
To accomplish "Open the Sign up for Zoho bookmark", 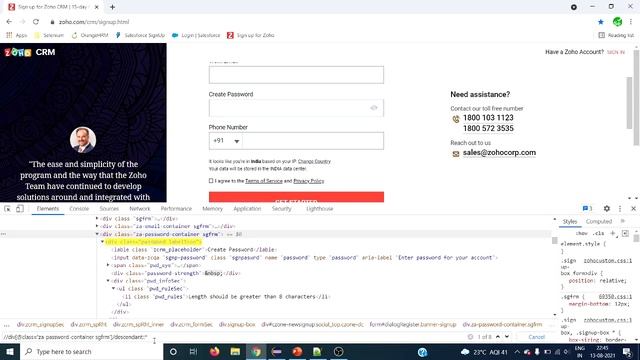I will [x=251, y=36].
